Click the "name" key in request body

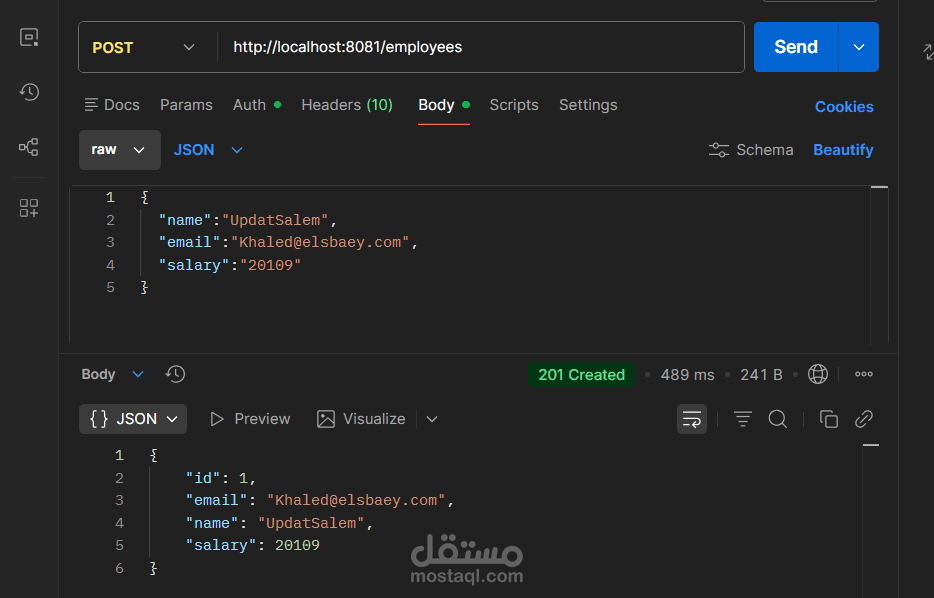[185, 220]
